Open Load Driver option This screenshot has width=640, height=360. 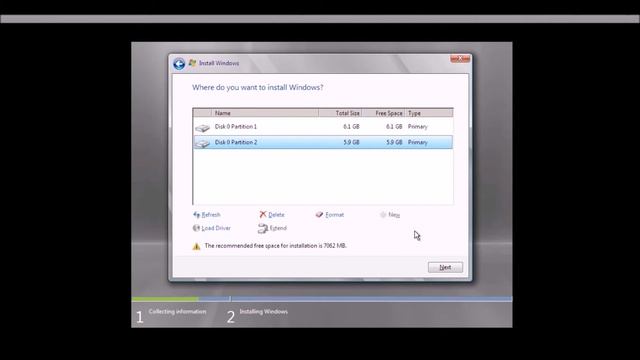coord(216,228)
